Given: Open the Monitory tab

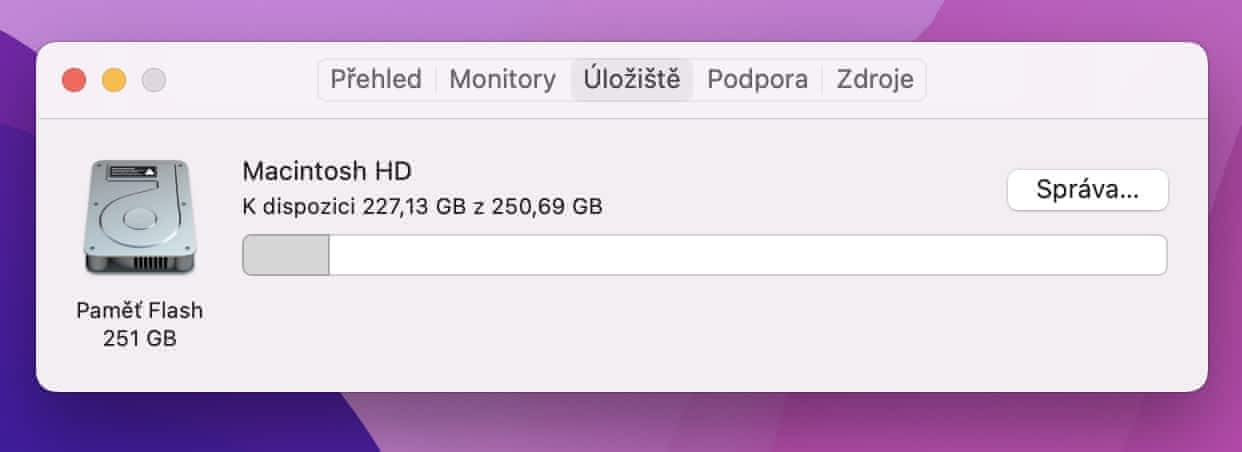Looking at the screenshot, I should point(502,80).
